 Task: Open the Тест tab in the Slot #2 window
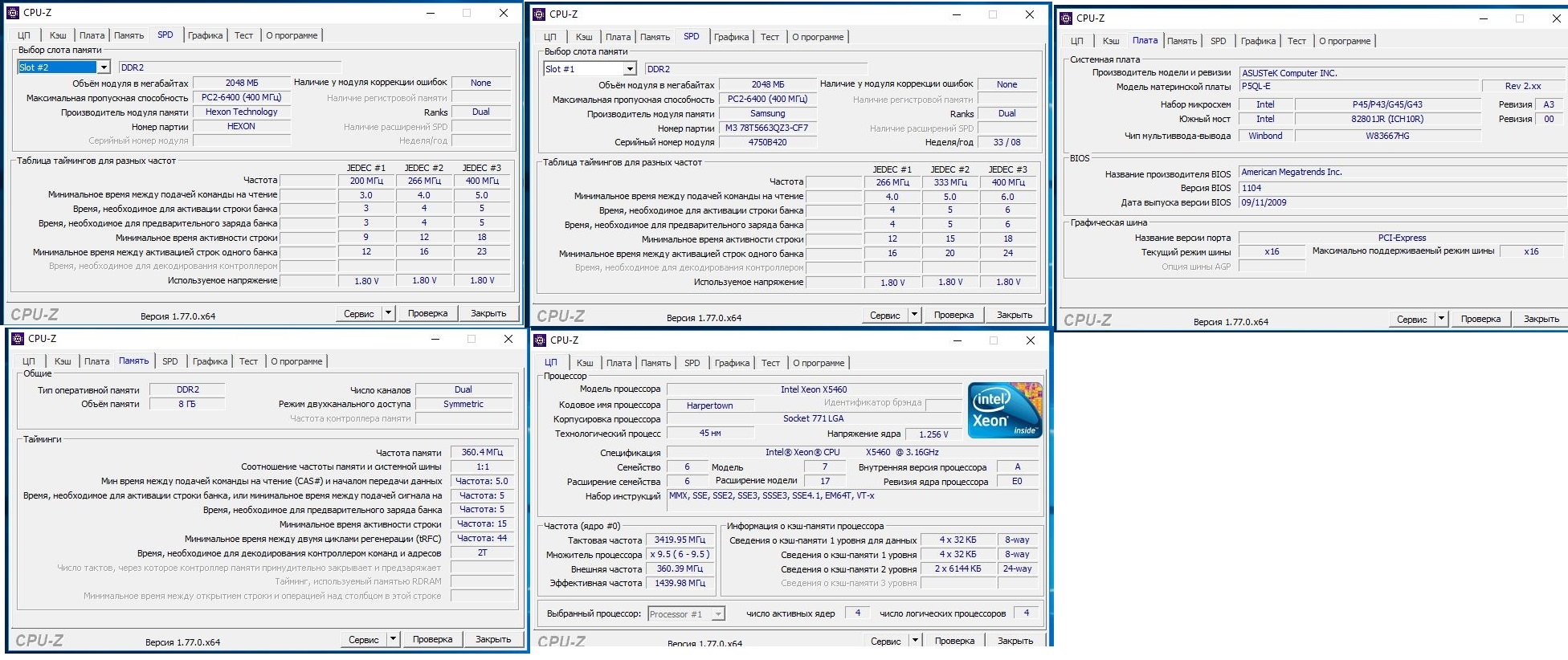click(x=244, y=35)
